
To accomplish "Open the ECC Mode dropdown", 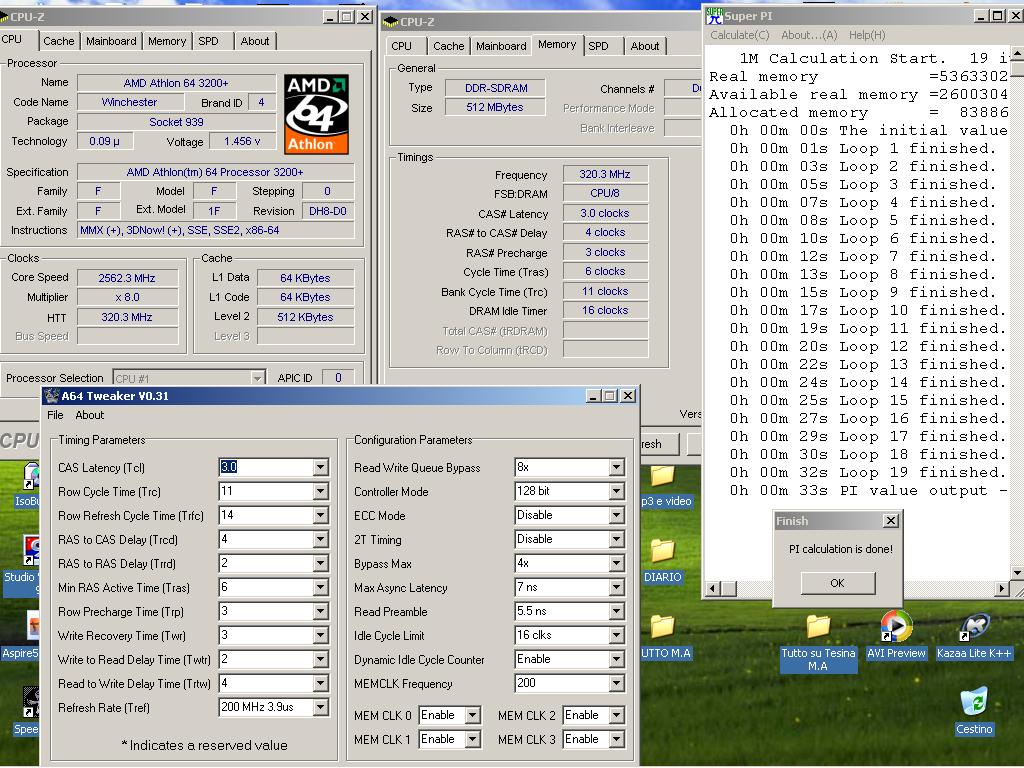I will click(x=616, y=515).
